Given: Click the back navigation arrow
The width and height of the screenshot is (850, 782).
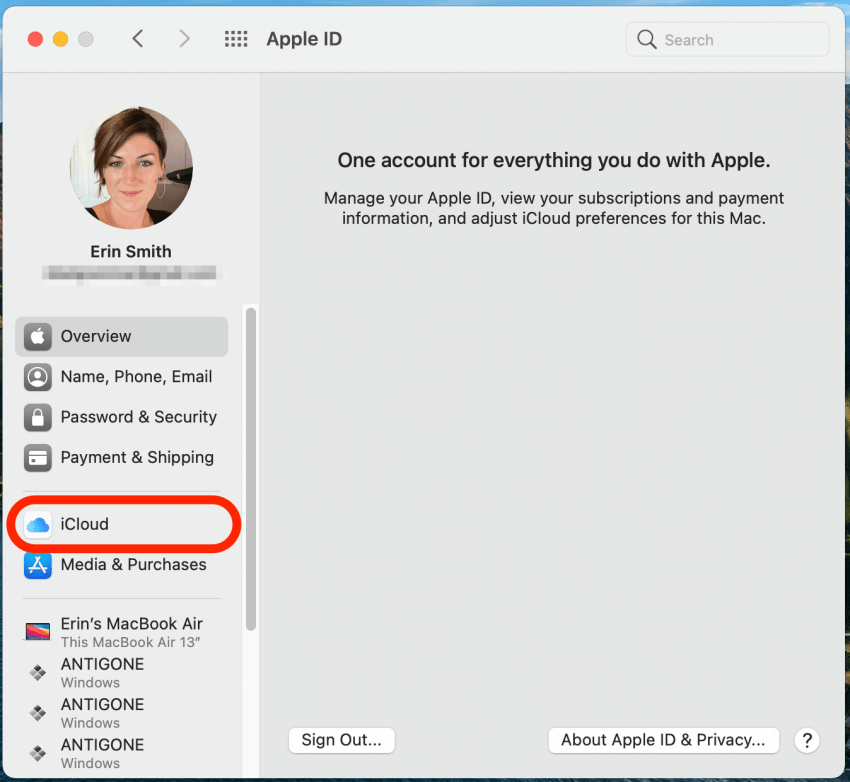Looking at the screenshot, I should coord(137,38).
